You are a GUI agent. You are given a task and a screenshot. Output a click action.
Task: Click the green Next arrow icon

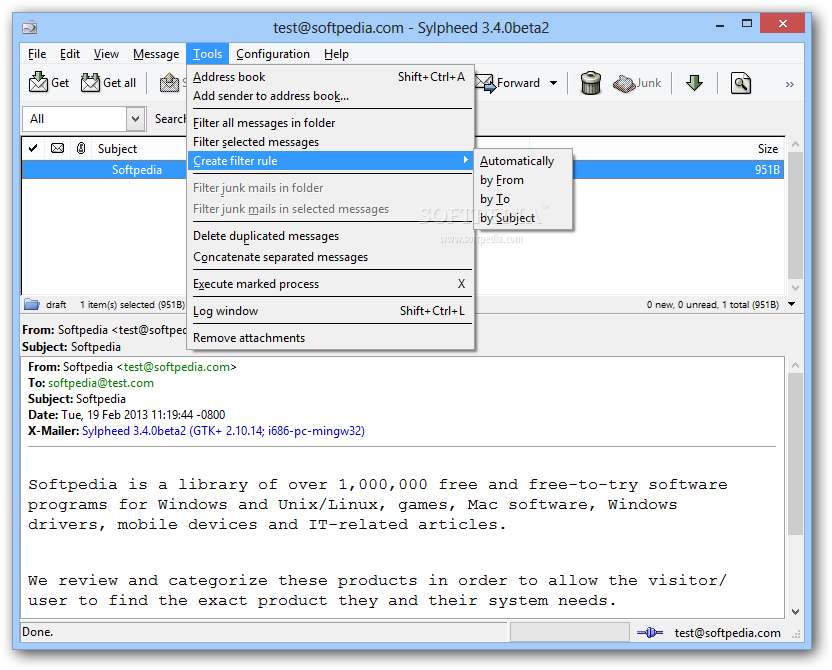694,83
